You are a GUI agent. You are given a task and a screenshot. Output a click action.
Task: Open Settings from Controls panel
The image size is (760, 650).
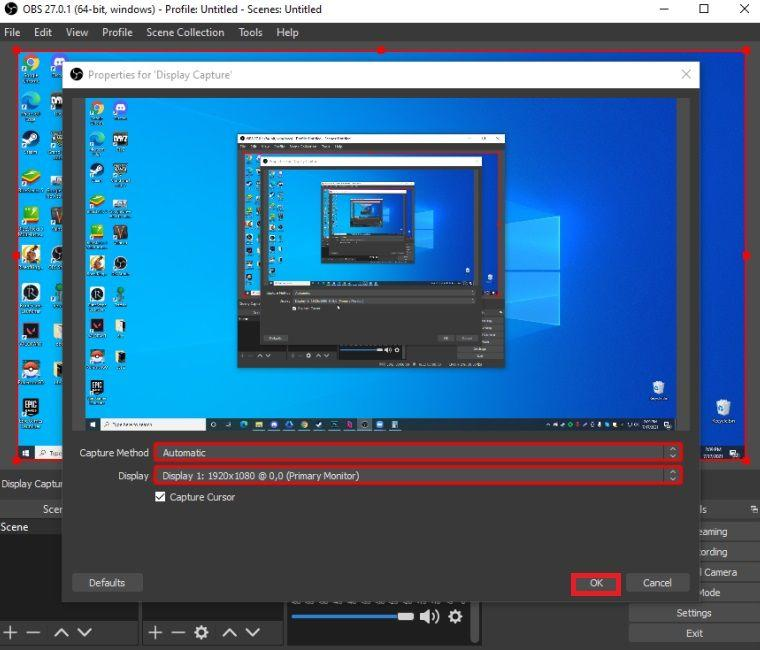(x=694, y=613)
